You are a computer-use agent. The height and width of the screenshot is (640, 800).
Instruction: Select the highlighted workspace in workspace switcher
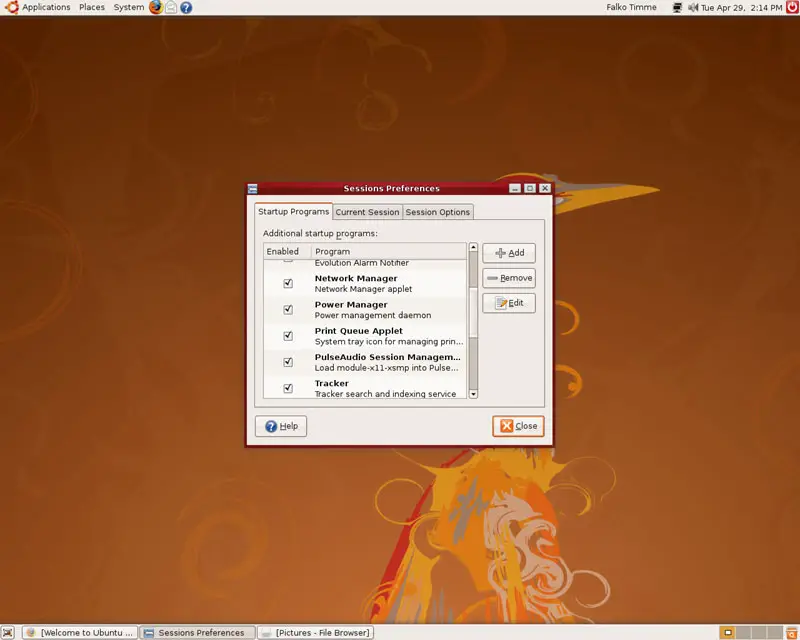728,633
